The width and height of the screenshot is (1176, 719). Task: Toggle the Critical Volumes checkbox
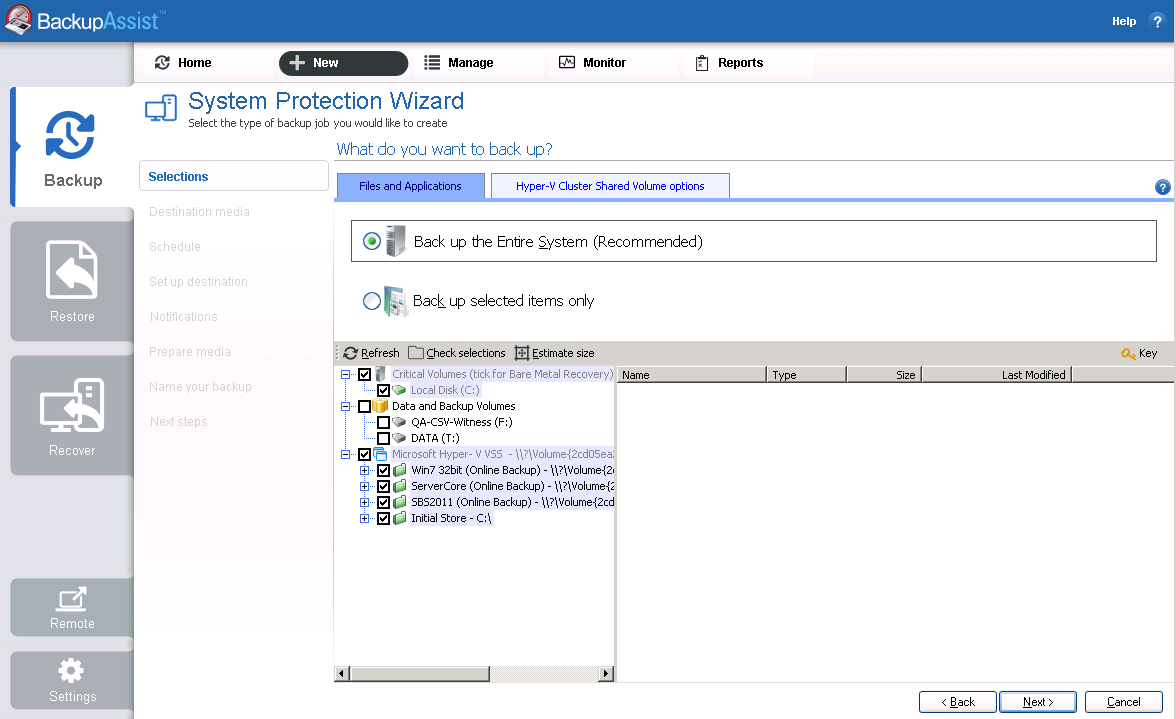tap(364, 374)
